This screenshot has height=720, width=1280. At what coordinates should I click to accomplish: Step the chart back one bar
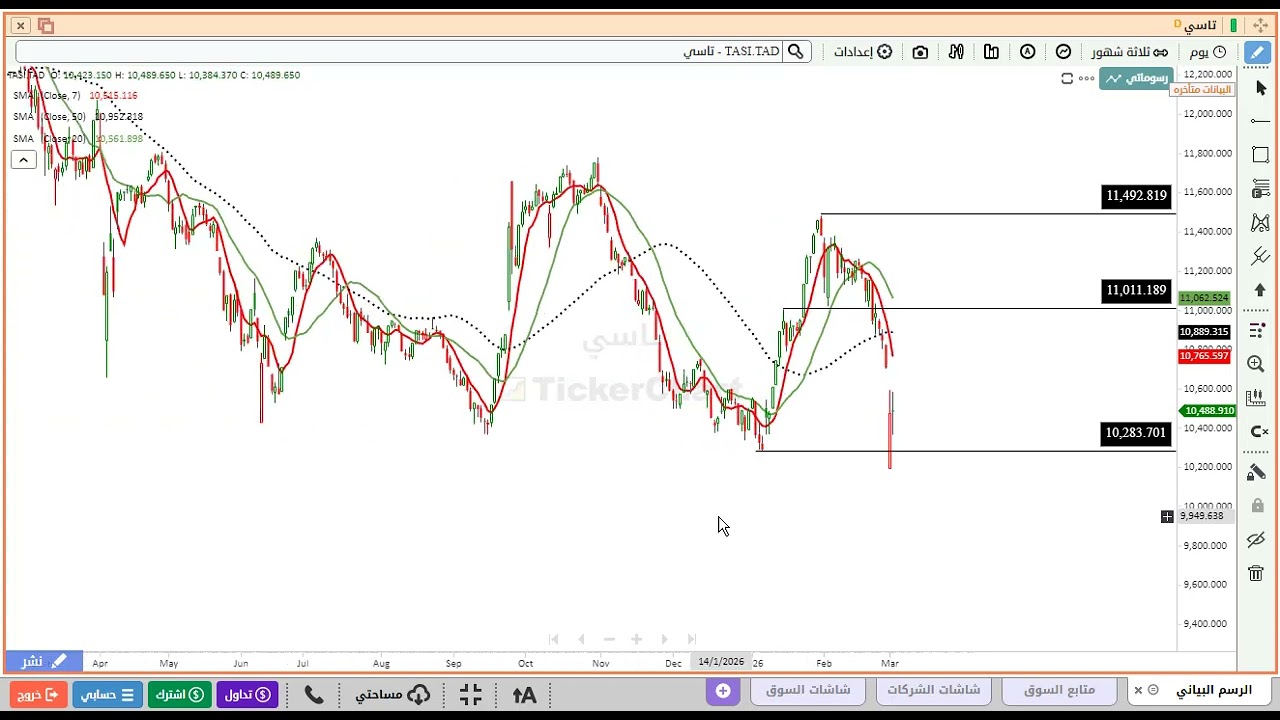coord(581,639)
